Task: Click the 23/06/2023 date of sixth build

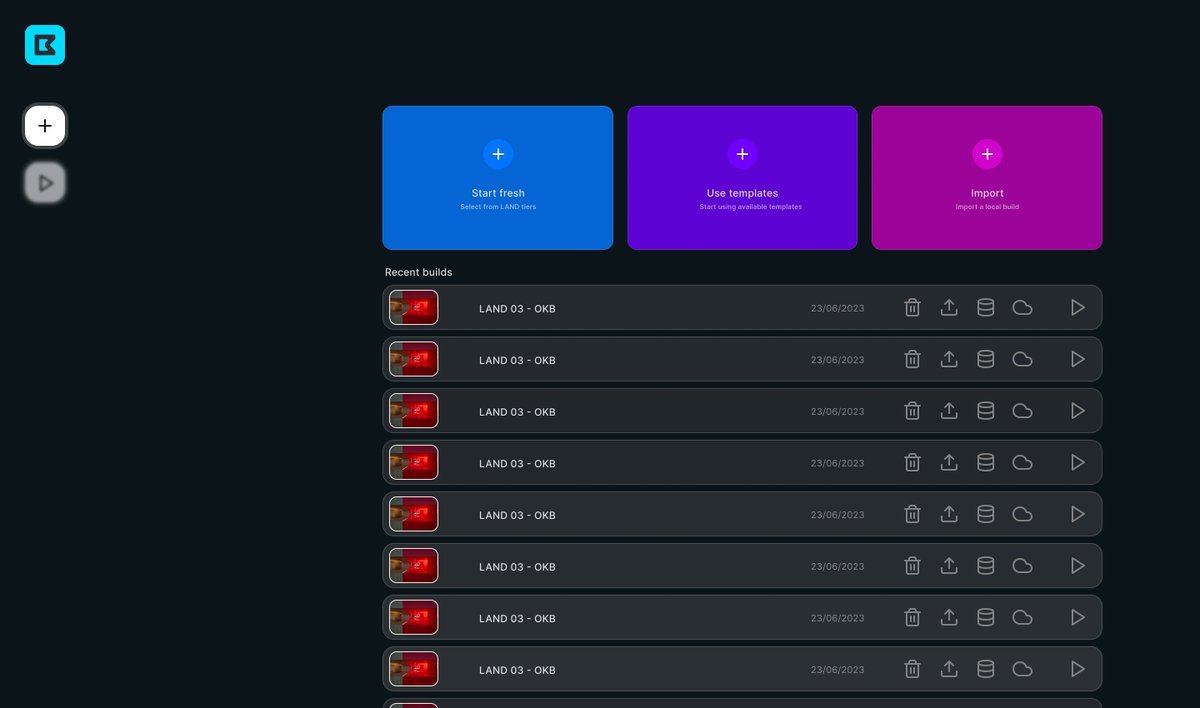Action: coord(837,567)
